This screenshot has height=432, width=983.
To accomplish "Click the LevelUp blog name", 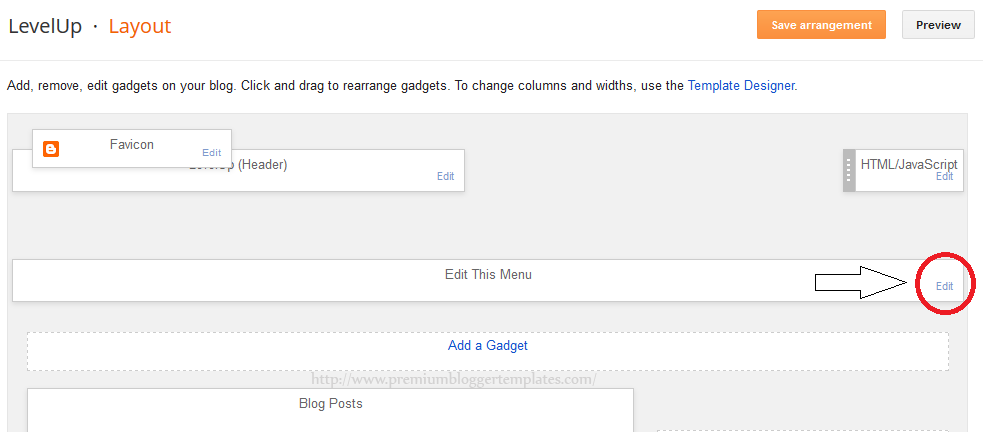I will pyautogui.click(x=45, y=26).
